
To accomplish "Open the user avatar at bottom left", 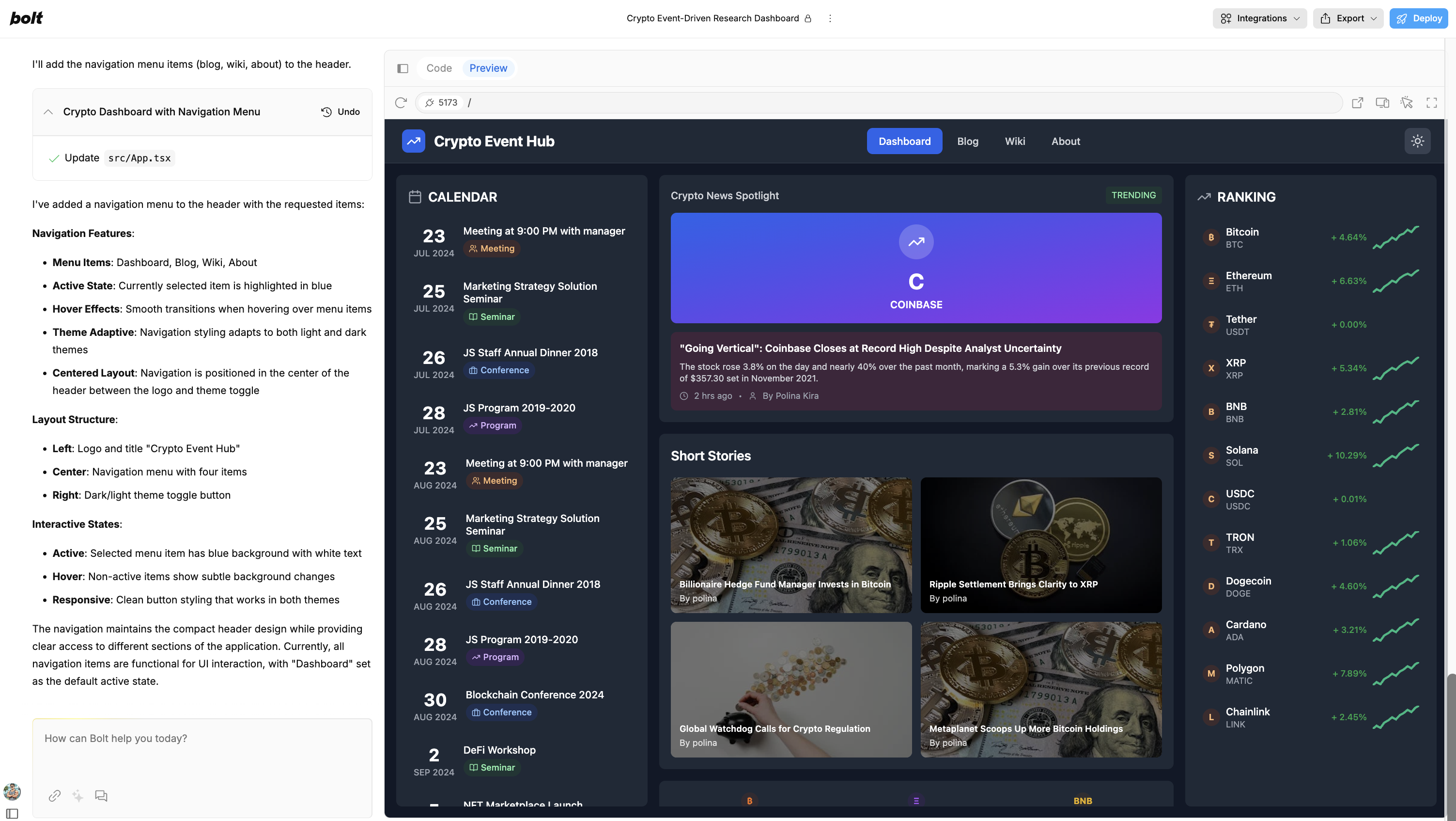I will point(12,791).
